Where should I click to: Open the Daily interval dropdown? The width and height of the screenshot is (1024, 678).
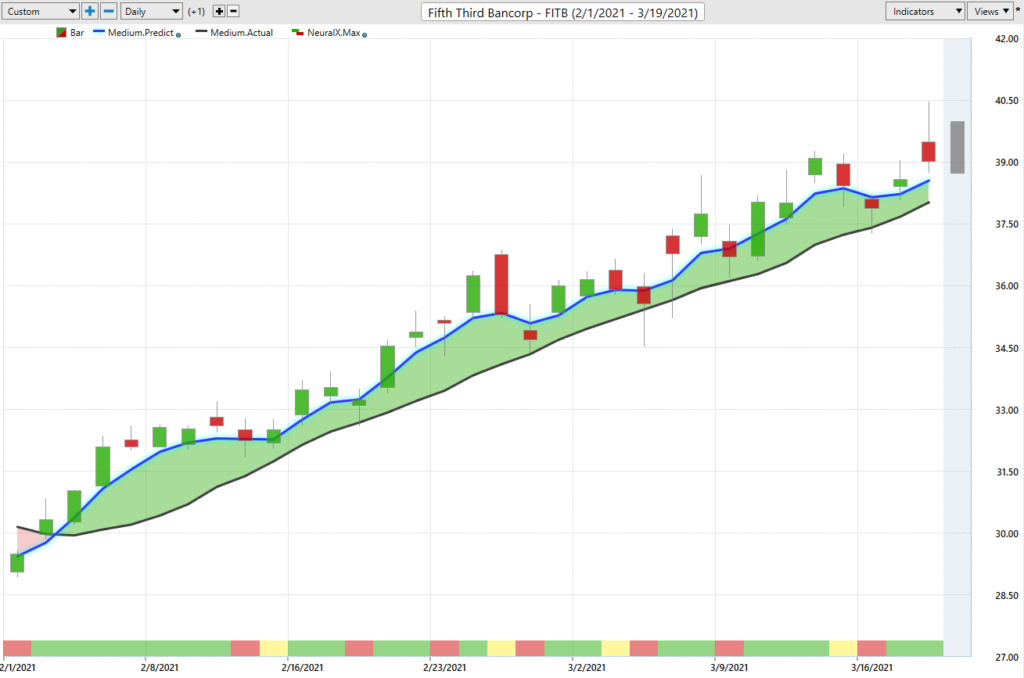(151, 11)
